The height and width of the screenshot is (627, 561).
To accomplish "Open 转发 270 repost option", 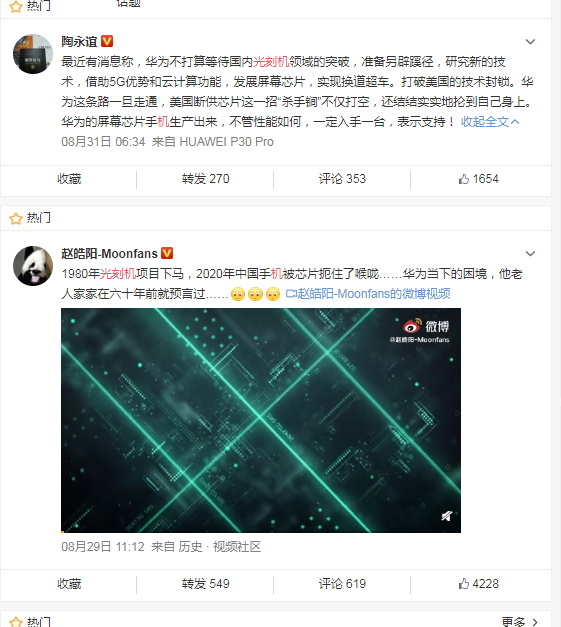I will [x=206, y=179].
